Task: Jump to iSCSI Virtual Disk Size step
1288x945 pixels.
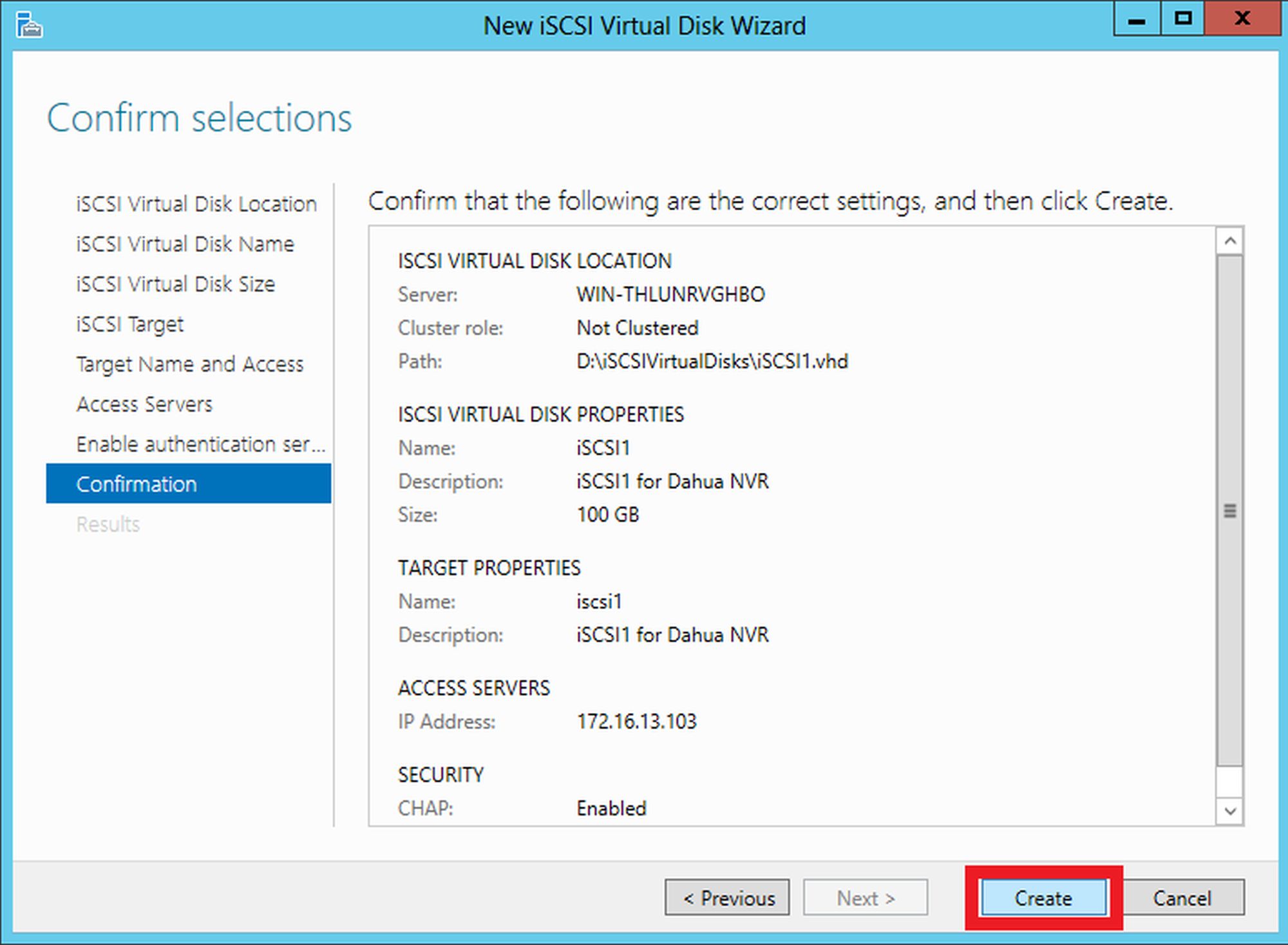Action: 175,284
